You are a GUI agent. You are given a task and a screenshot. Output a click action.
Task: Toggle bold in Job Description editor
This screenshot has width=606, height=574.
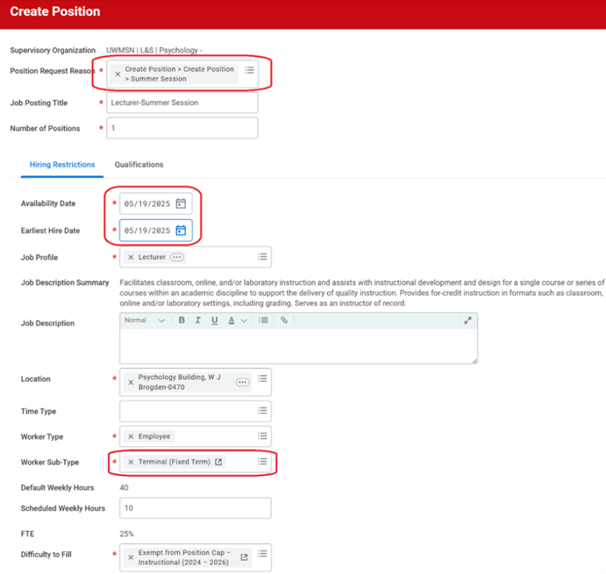click(181, 320)
